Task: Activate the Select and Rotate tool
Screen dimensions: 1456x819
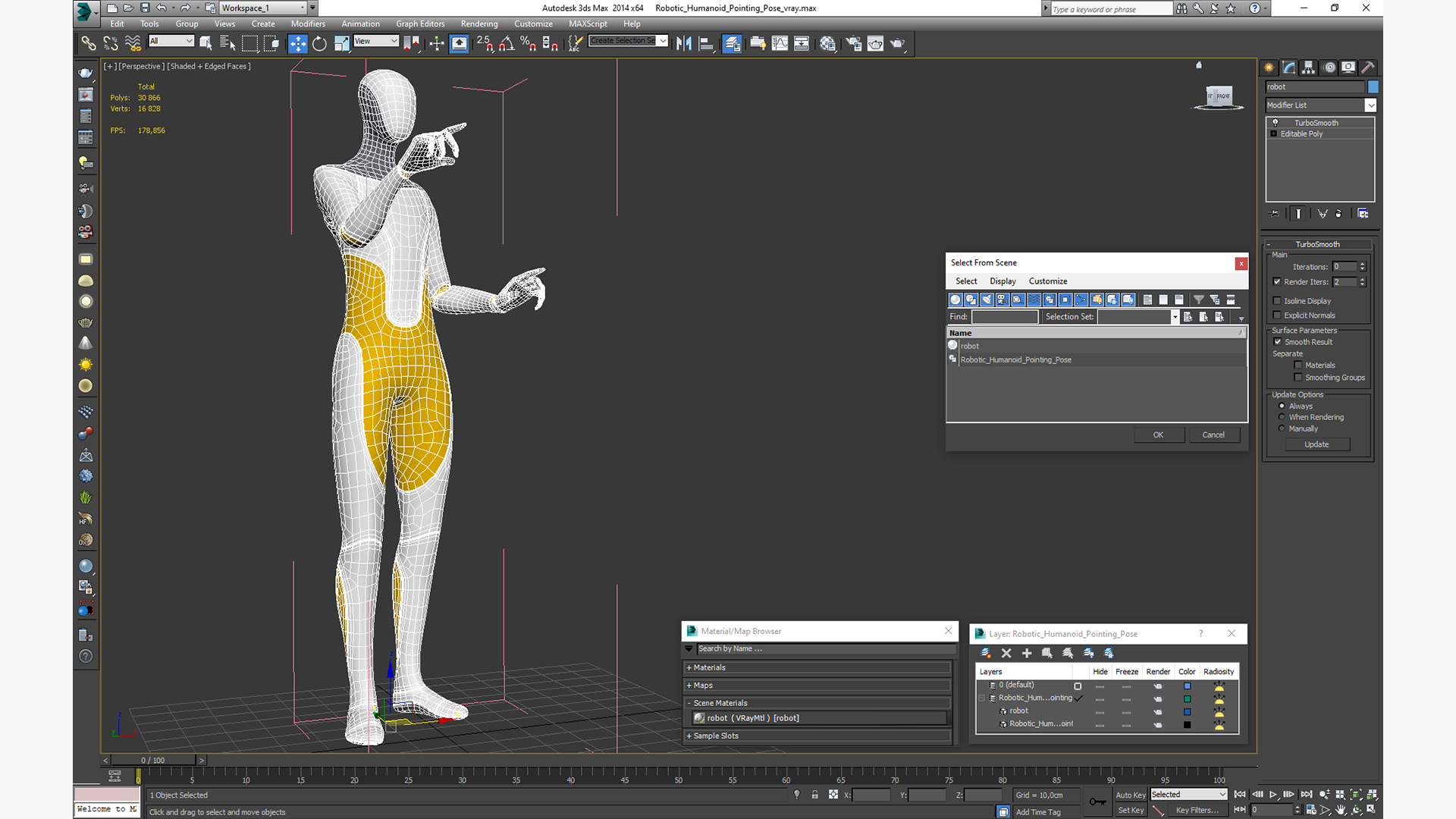Action: 319,43
